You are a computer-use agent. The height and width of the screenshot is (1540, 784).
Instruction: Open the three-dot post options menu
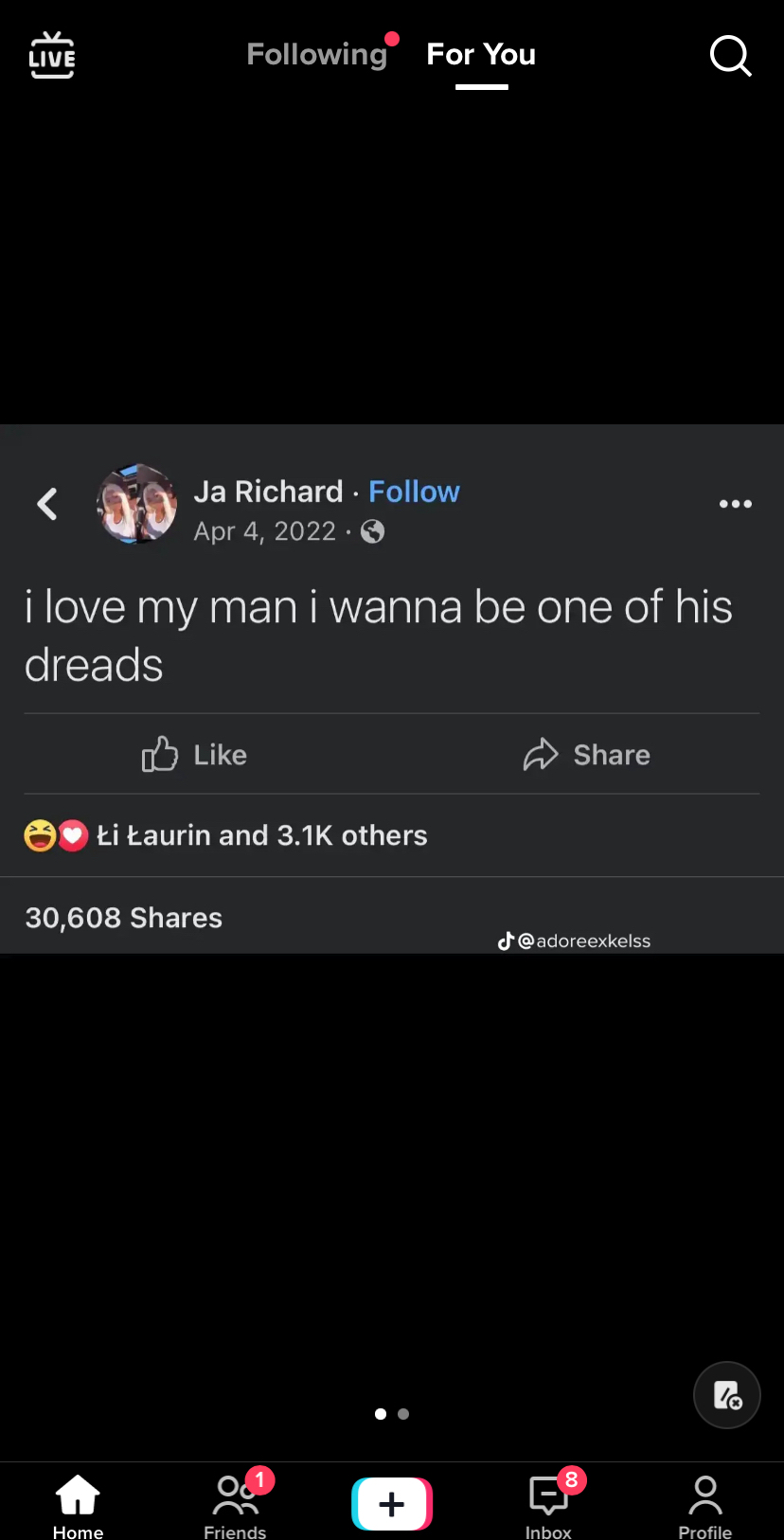point(735,504)
